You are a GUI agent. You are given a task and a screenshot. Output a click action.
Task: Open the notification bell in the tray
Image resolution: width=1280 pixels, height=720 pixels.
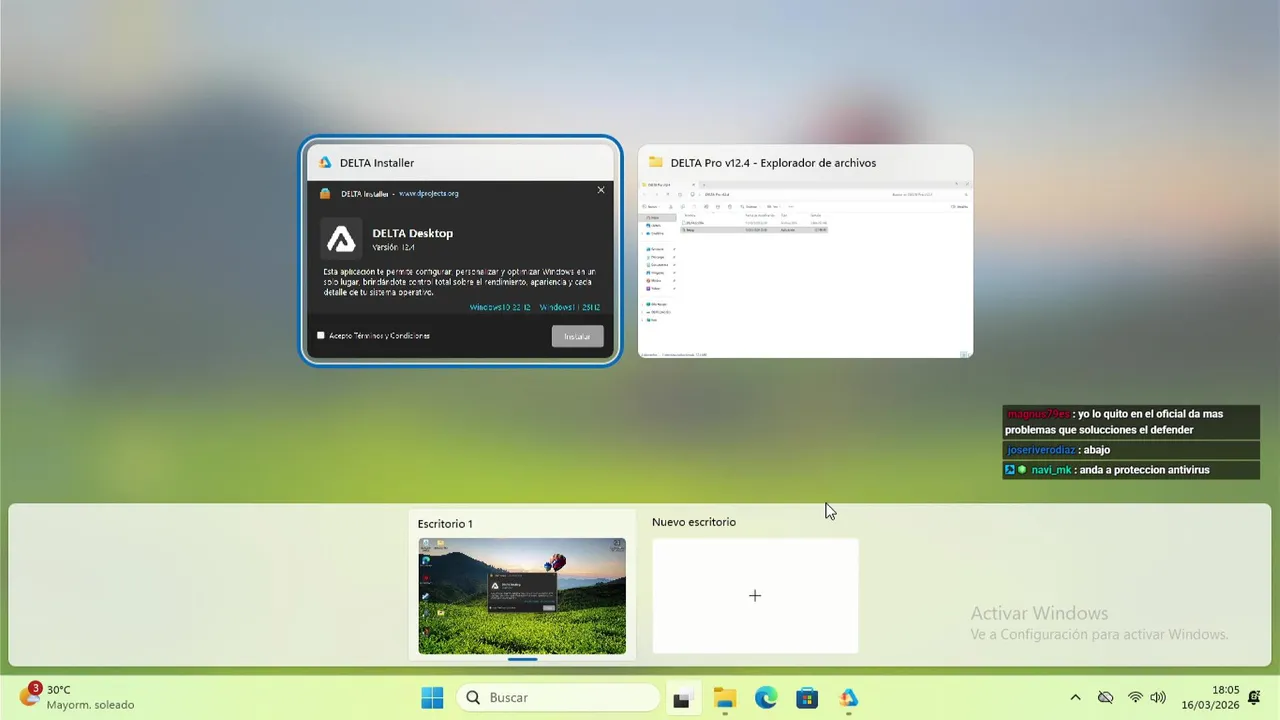(1254, 698)
